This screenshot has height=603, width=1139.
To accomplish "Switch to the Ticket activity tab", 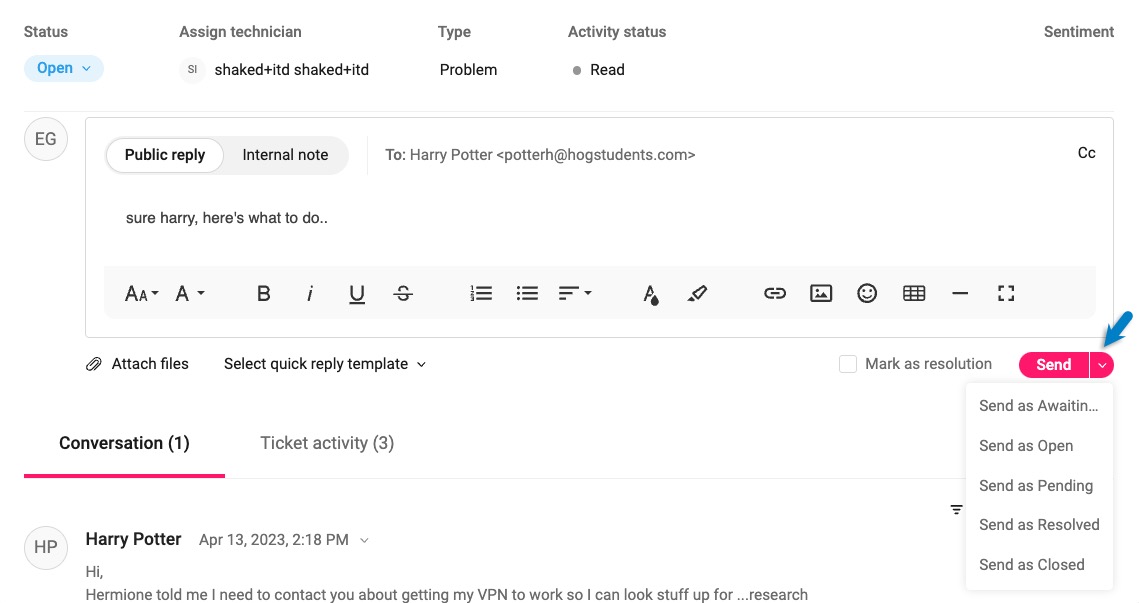I will click(327, 443).
